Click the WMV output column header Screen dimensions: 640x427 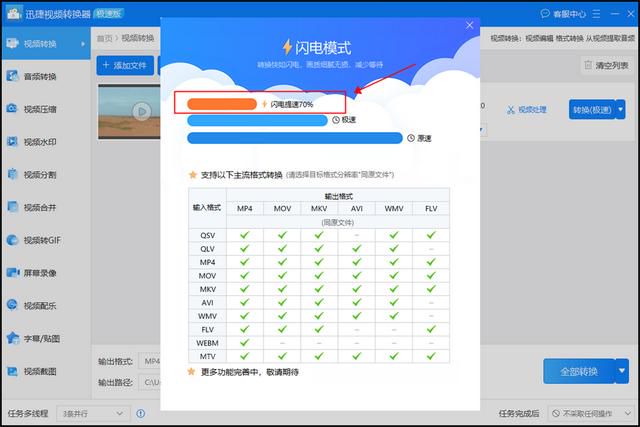coord(394,209)
